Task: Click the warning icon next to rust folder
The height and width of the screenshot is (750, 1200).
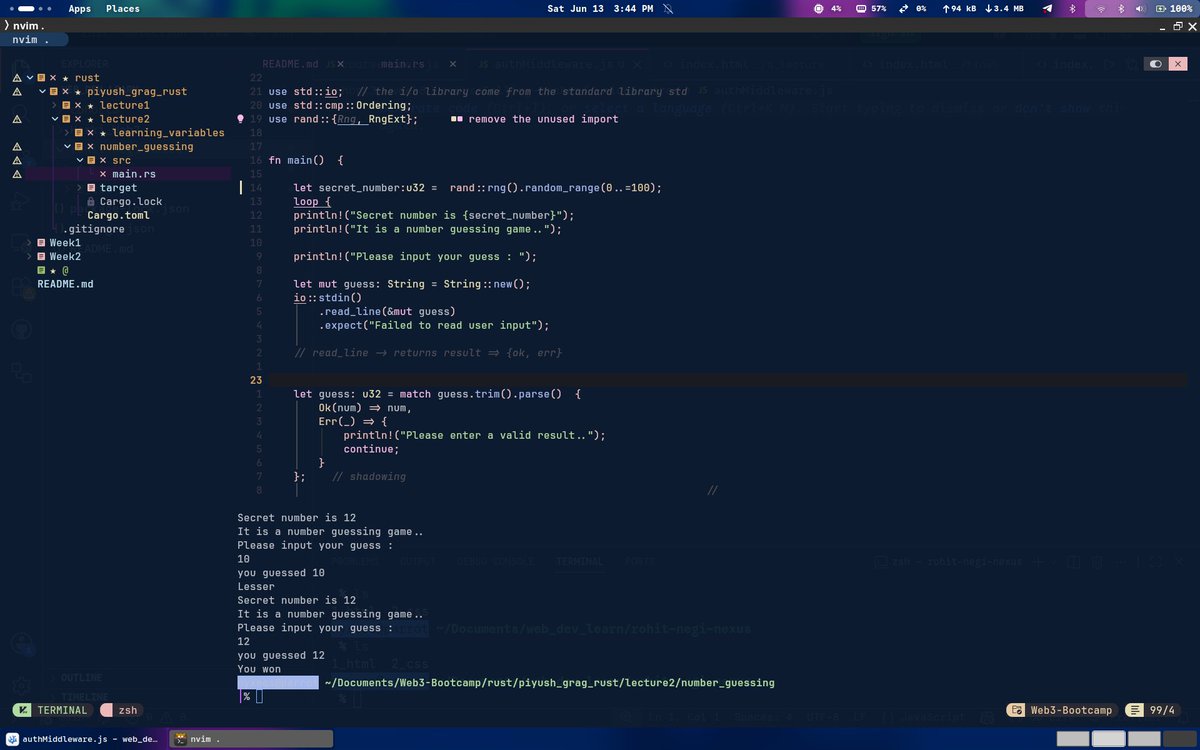Action: click(16, 78)
